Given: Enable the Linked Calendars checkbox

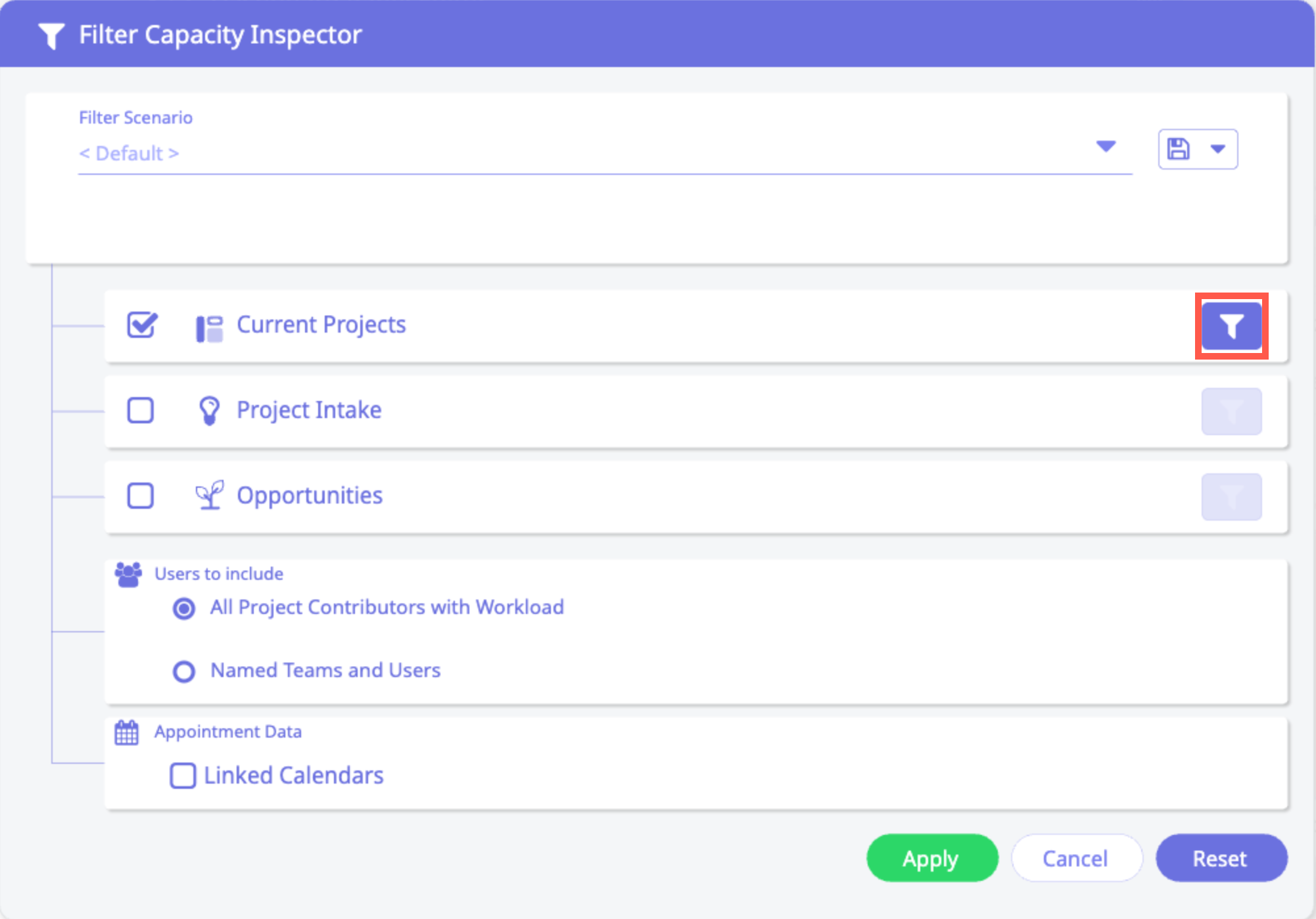Looking at the screenshot, I should pyautogui.click(x=183, y=776).
